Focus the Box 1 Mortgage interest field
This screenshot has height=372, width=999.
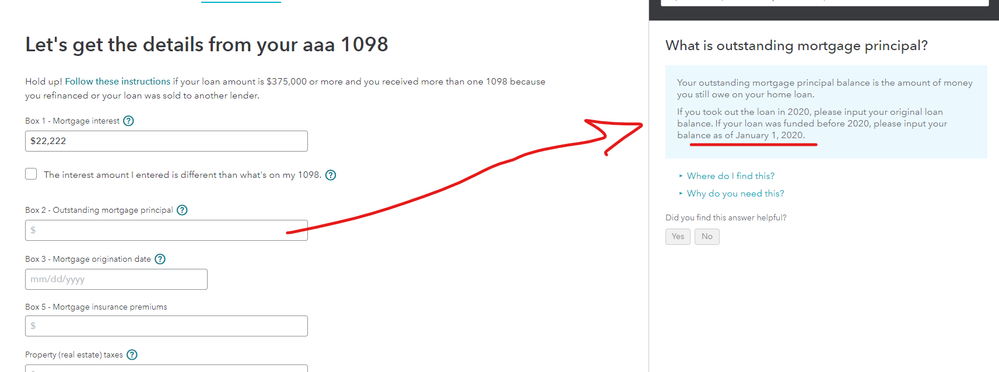click(x=166, y=141)
